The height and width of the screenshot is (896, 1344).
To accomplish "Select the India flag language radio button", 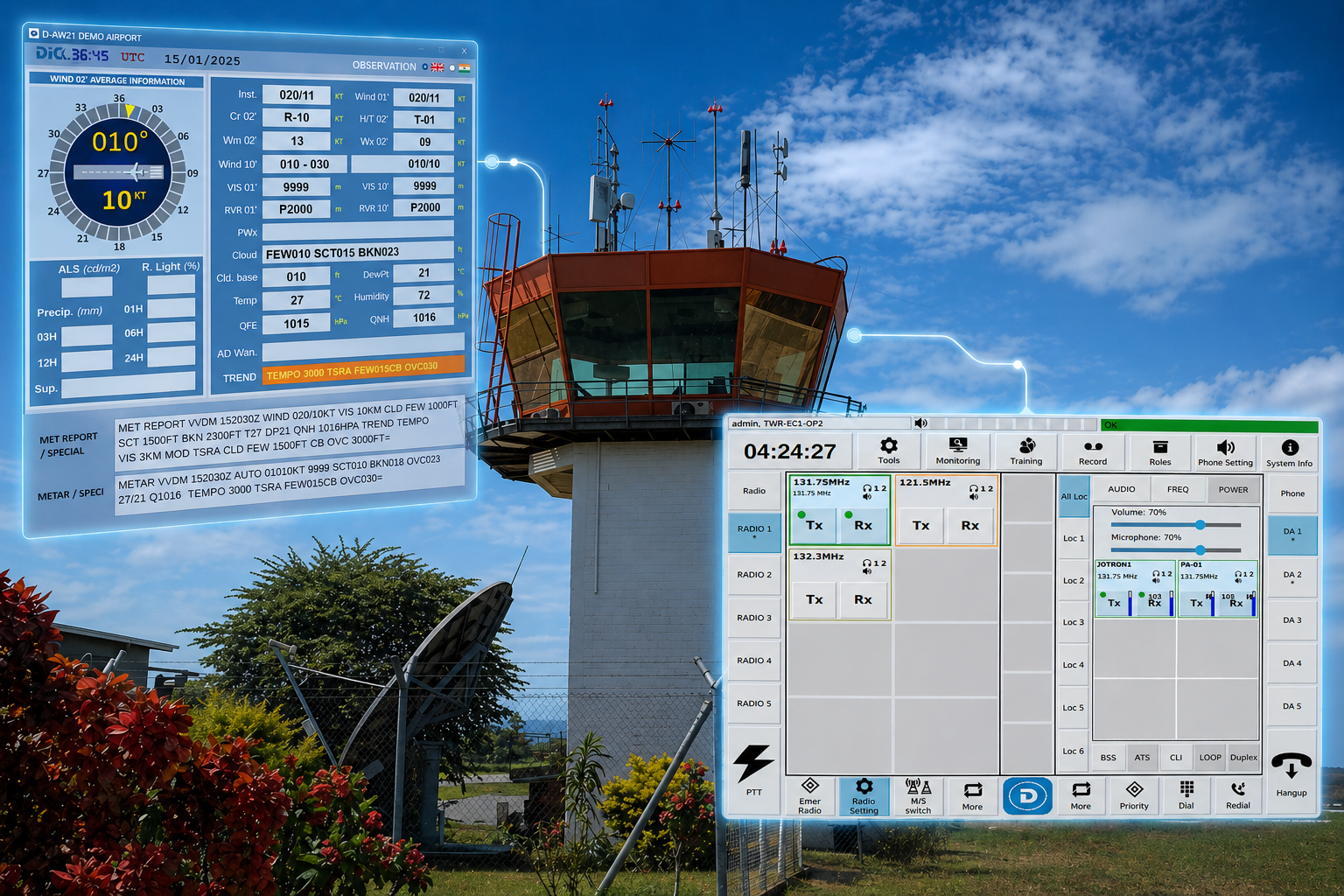I will click(452, 67).
